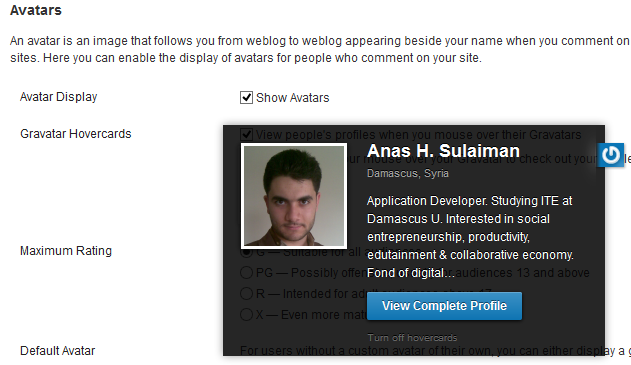Image resolution: width=631 pixels, height=365 pixels.
Task: Click the Turn off hovercards link
Action: (412, 338)
